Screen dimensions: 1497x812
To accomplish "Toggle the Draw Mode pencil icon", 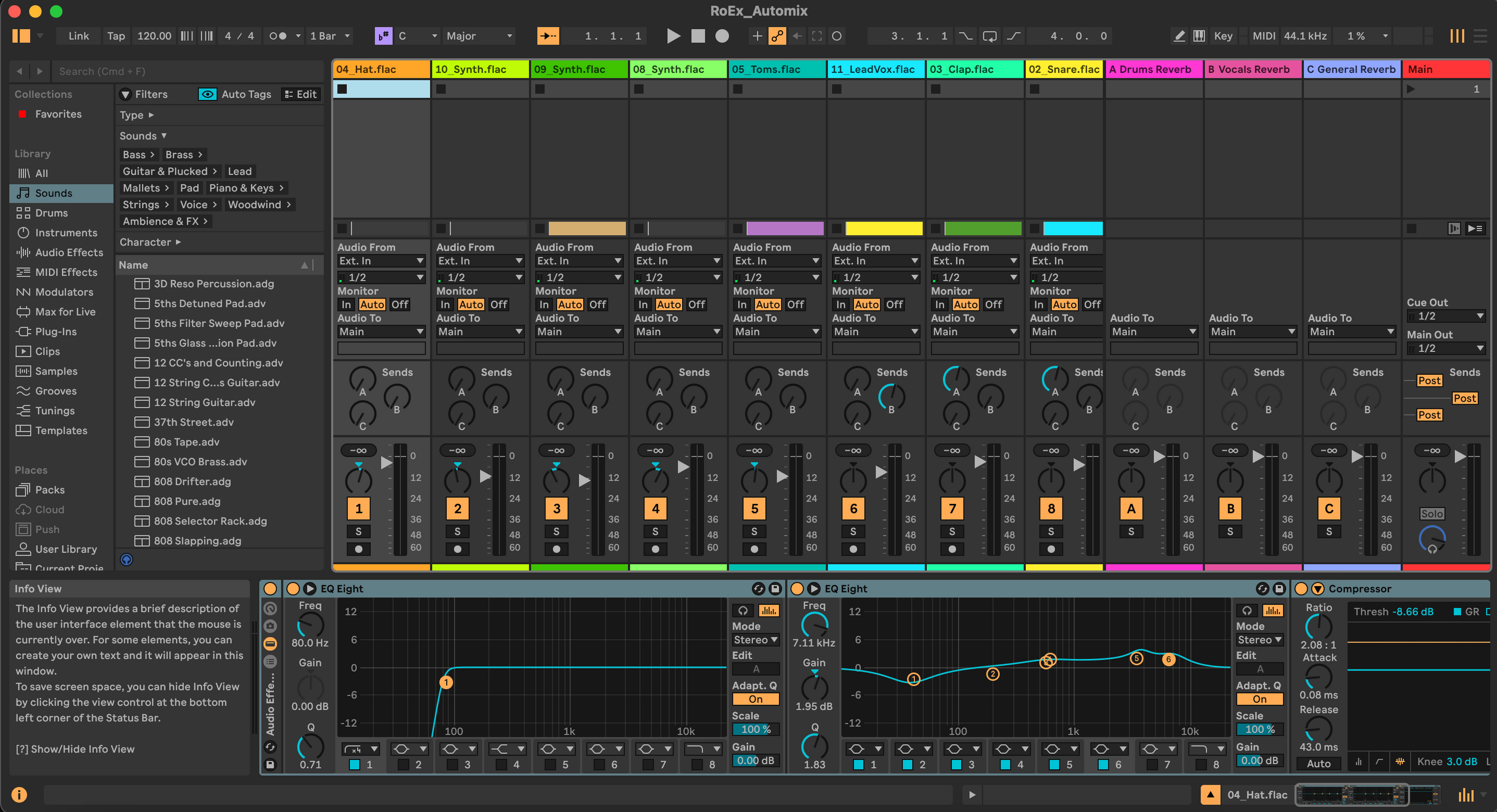I will 1179,36.
